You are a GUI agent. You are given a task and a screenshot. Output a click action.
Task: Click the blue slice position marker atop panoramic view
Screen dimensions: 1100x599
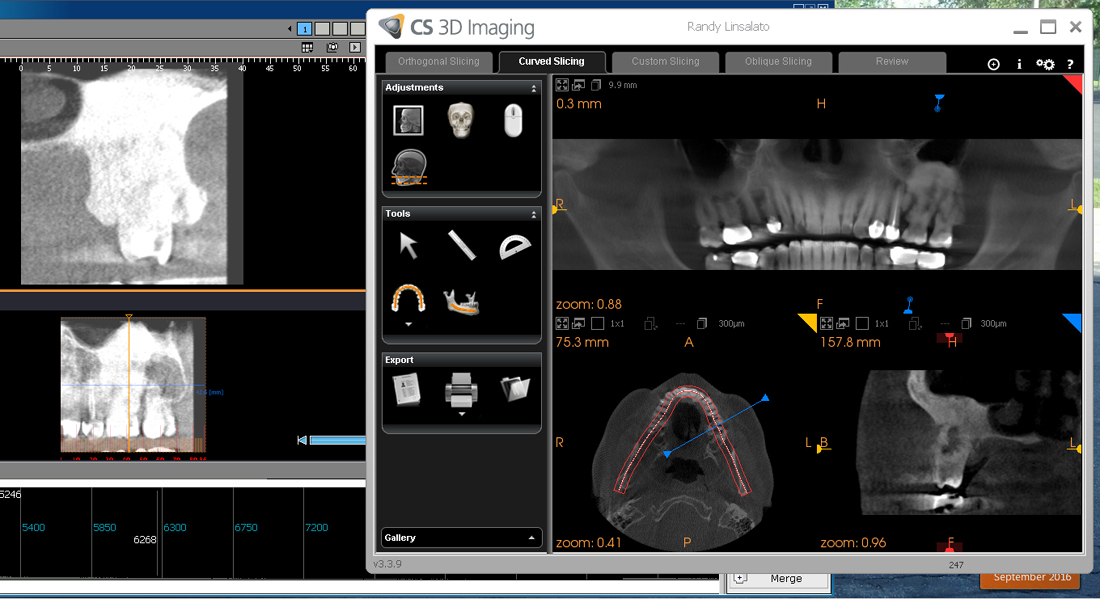coord(938,102)
